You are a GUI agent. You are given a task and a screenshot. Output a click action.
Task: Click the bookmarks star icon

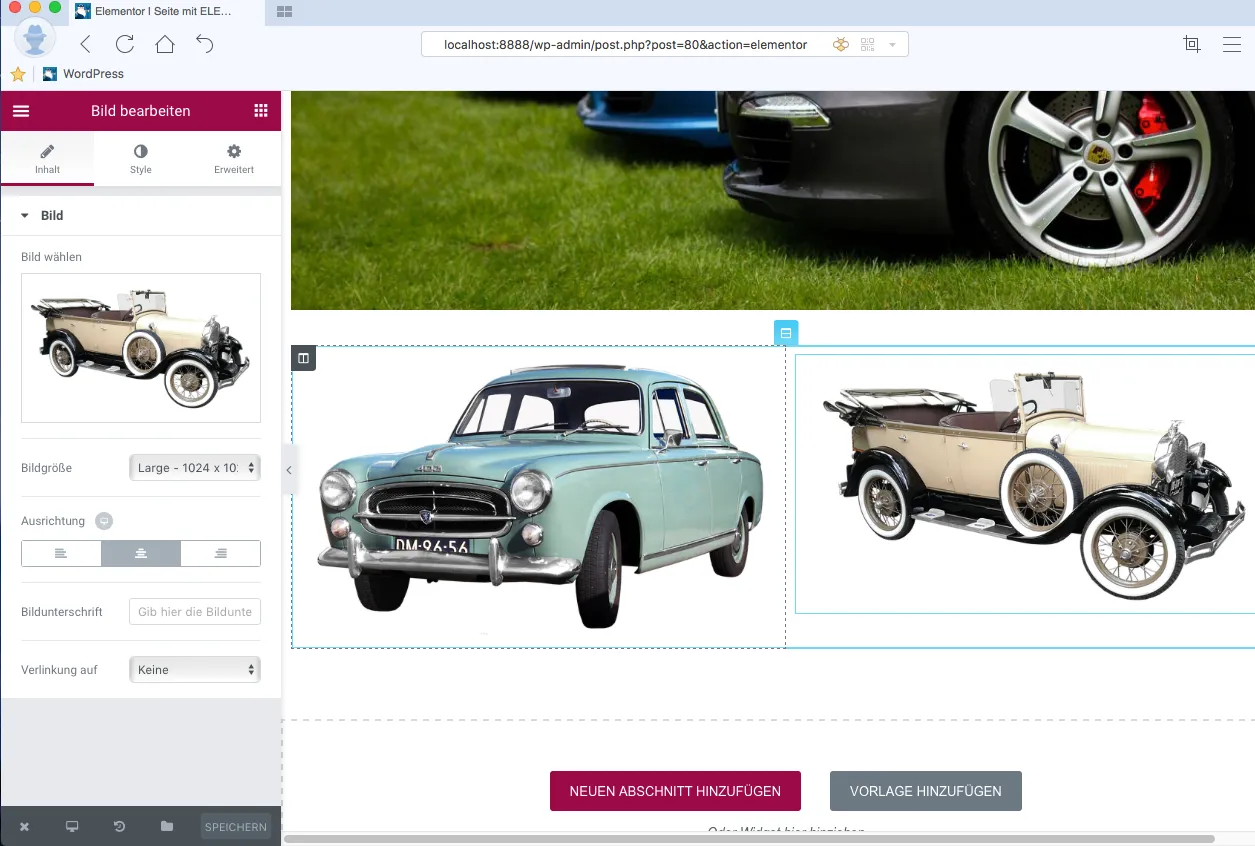point(18,74)
